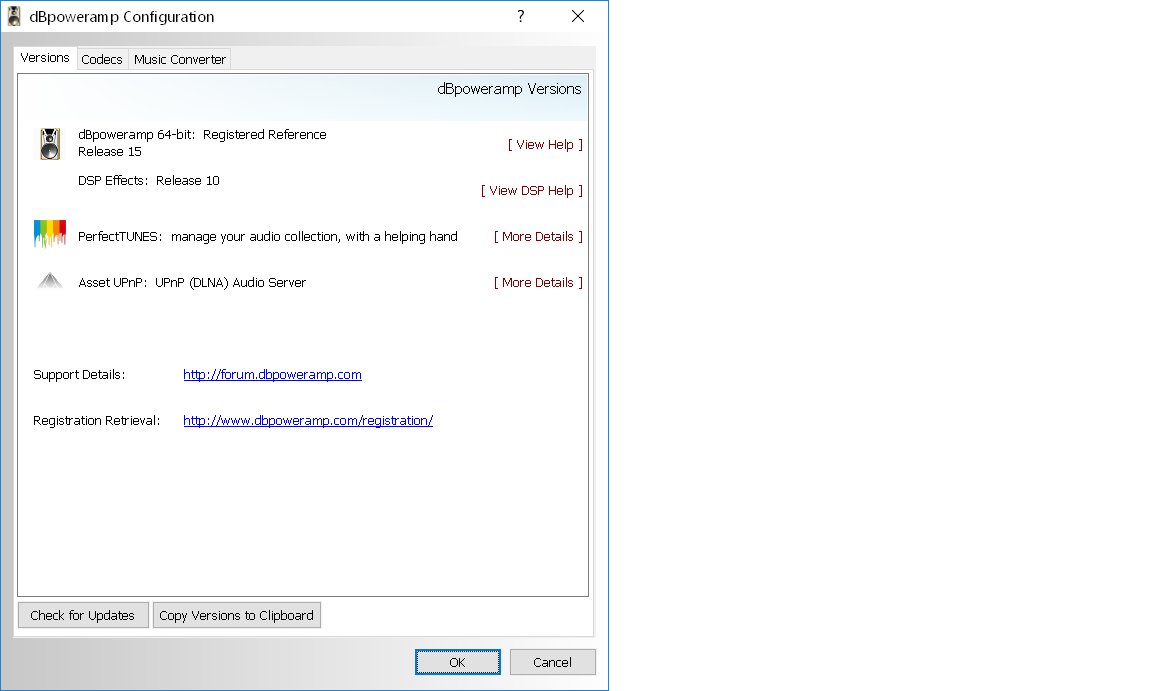Select the Versions tab
Image resolution: width=1152 pixels, height=691 pixels.
click(x=45, y=58)
